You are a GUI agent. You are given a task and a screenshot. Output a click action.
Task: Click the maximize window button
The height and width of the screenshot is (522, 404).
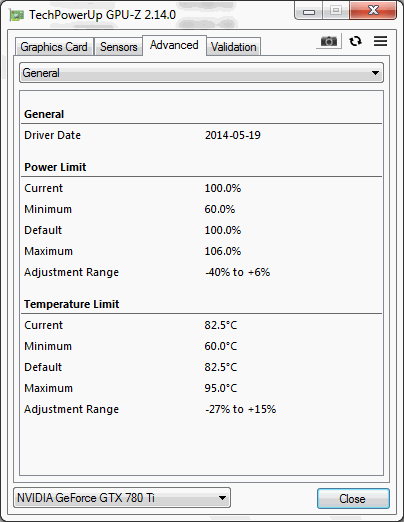point(336,11)
